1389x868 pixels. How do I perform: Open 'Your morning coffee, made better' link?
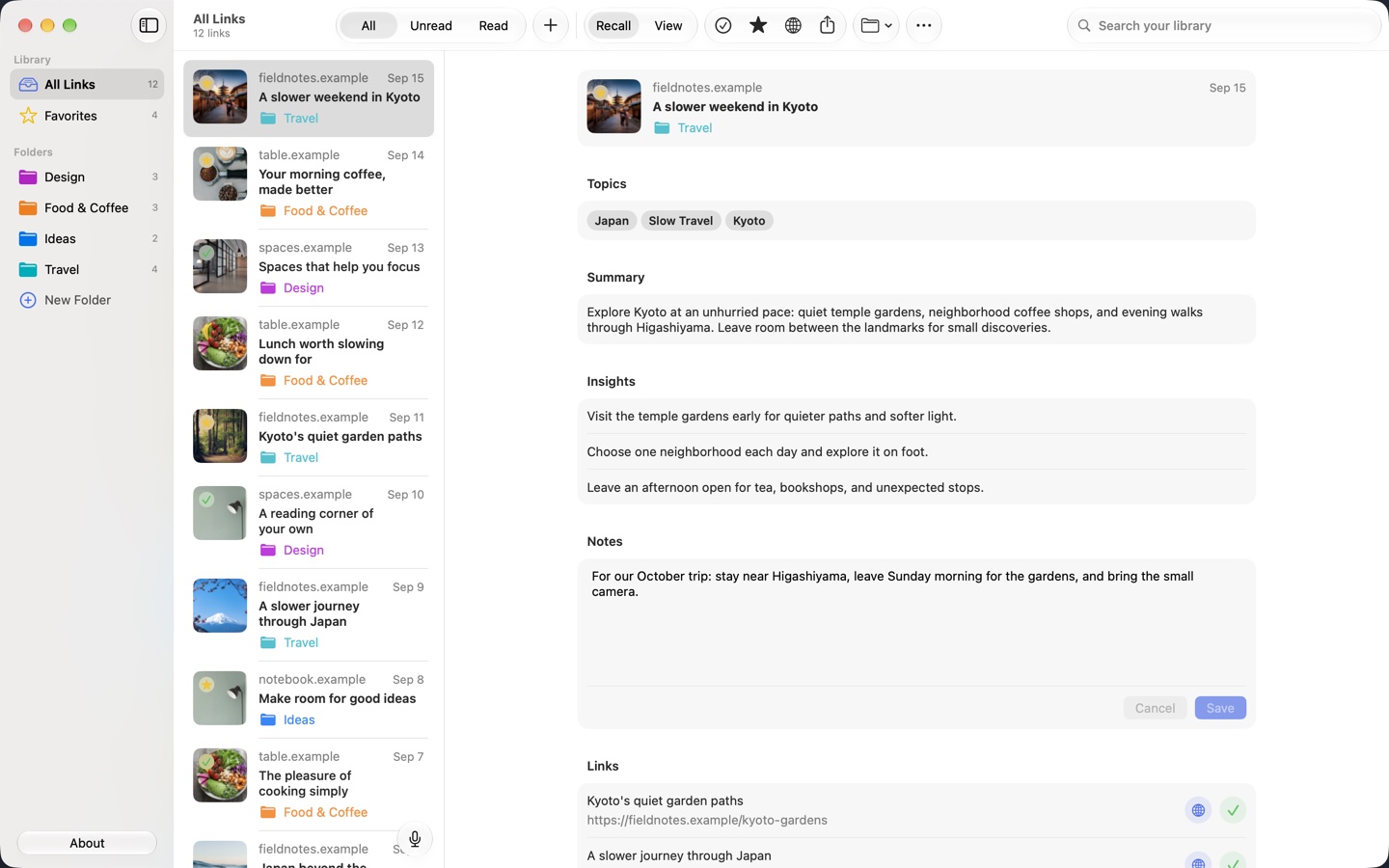(x=309, y=183)
